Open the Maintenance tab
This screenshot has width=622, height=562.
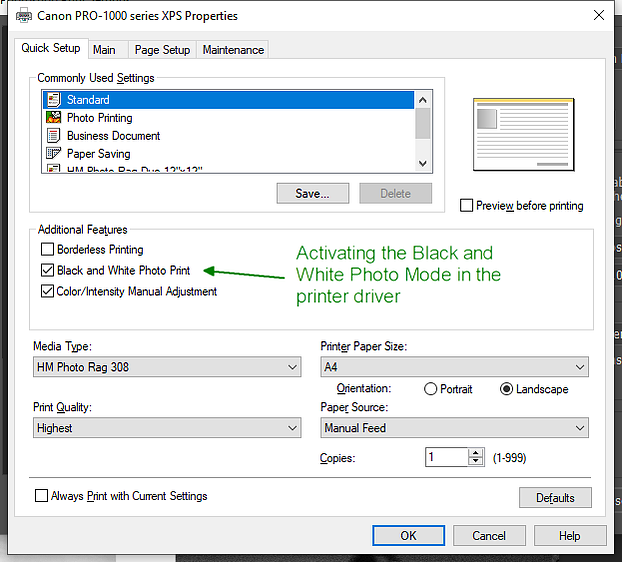coord(233,50)
